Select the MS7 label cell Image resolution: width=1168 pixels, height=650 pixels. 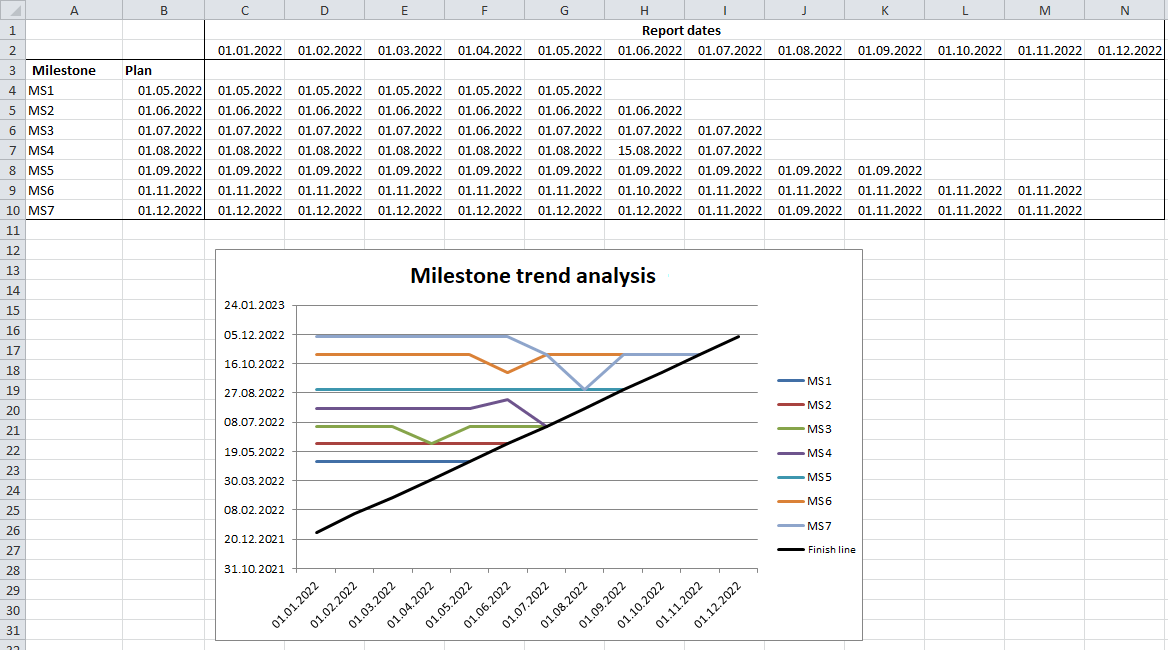74,210
